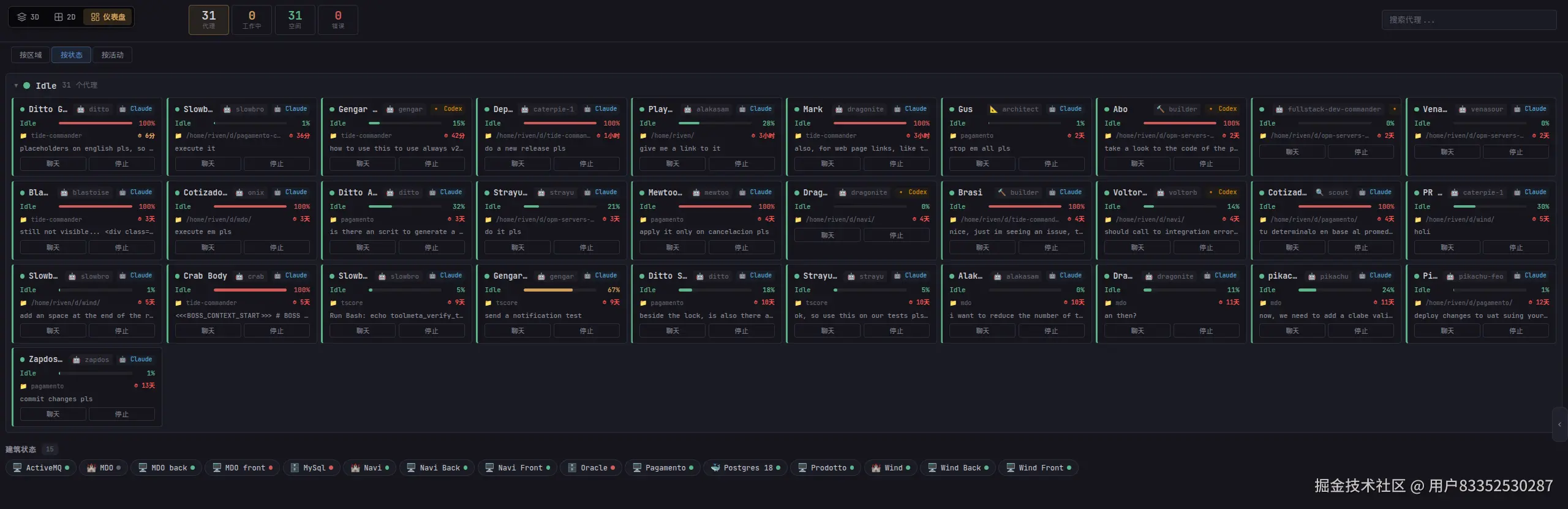Open the Wind castle building chip

coord(890,468)
